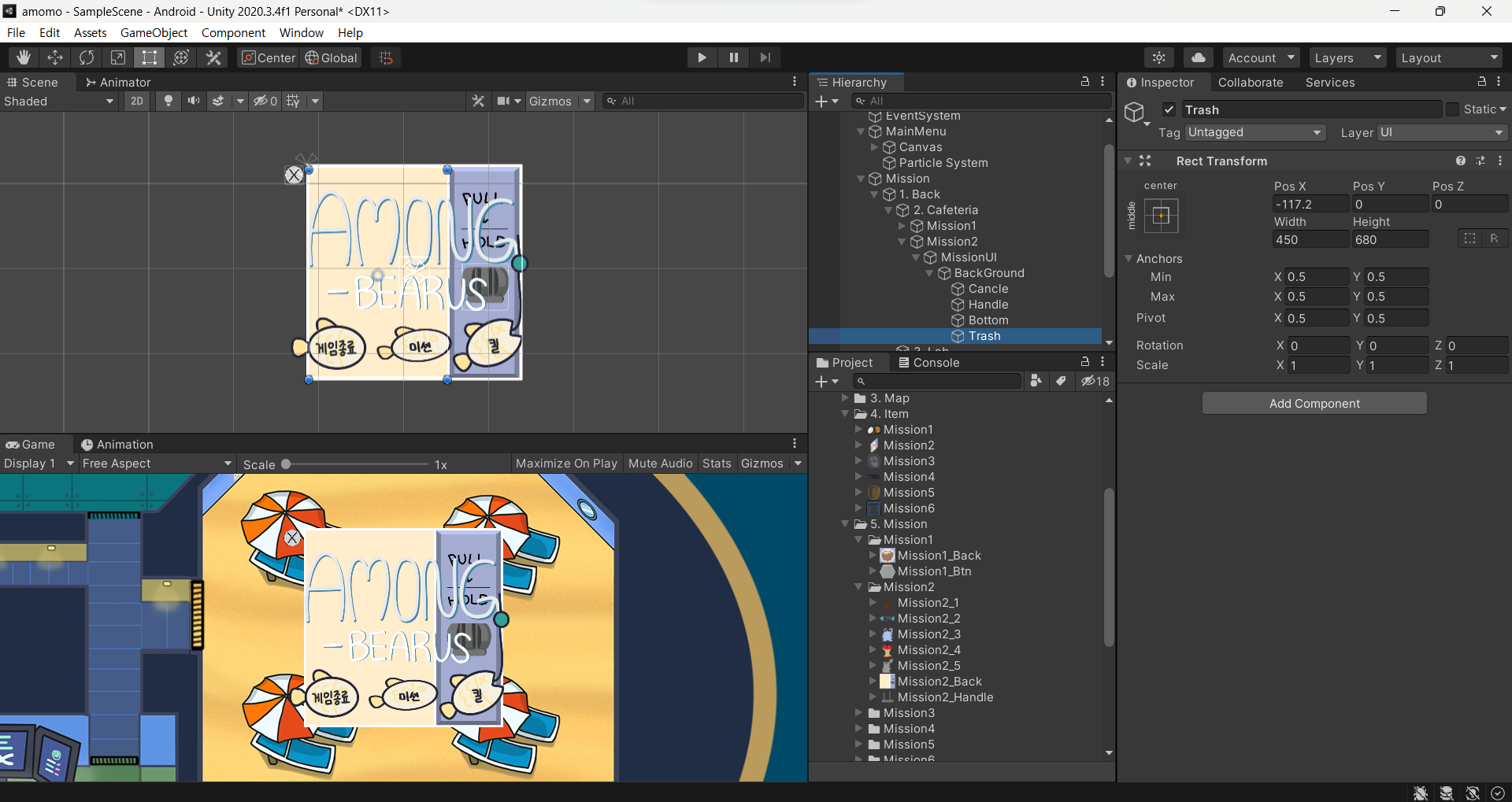This screenshot has width=1512, height=802.
Task: Click Add Component button
Action: (1314, 403)
